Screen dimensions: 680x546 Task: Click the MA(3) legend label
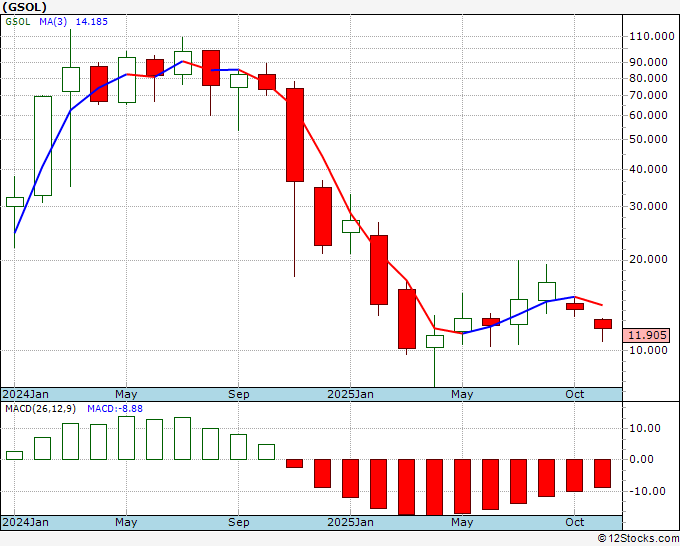pyautogui.click(x=53, y=22)
